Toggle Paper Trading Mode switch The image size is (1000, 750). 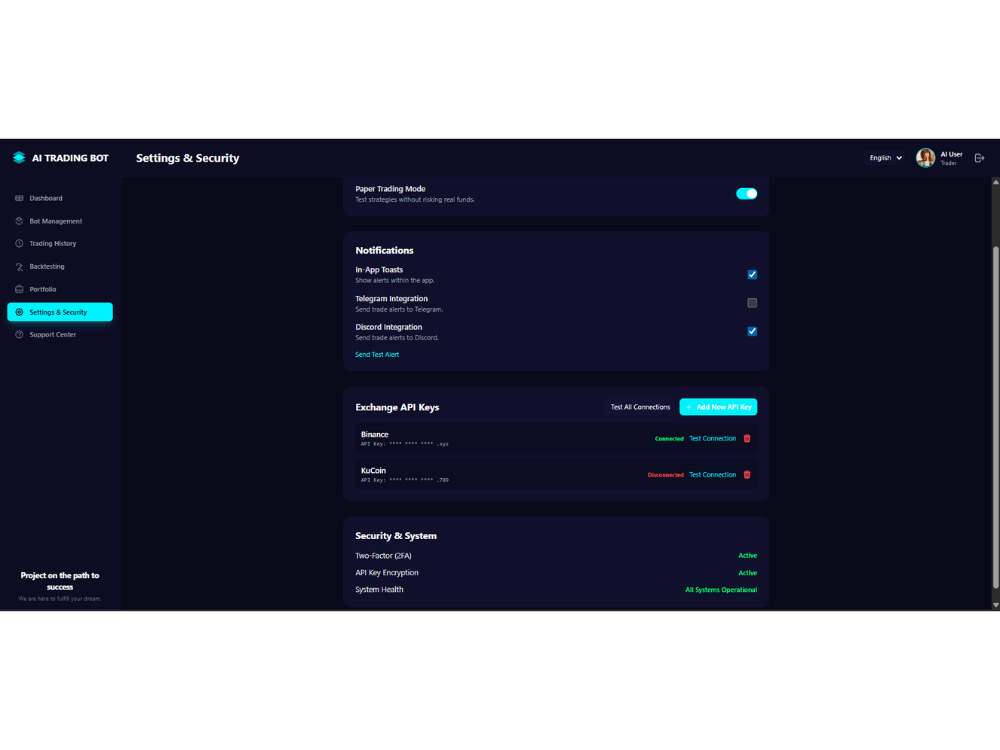click(746, 193)
